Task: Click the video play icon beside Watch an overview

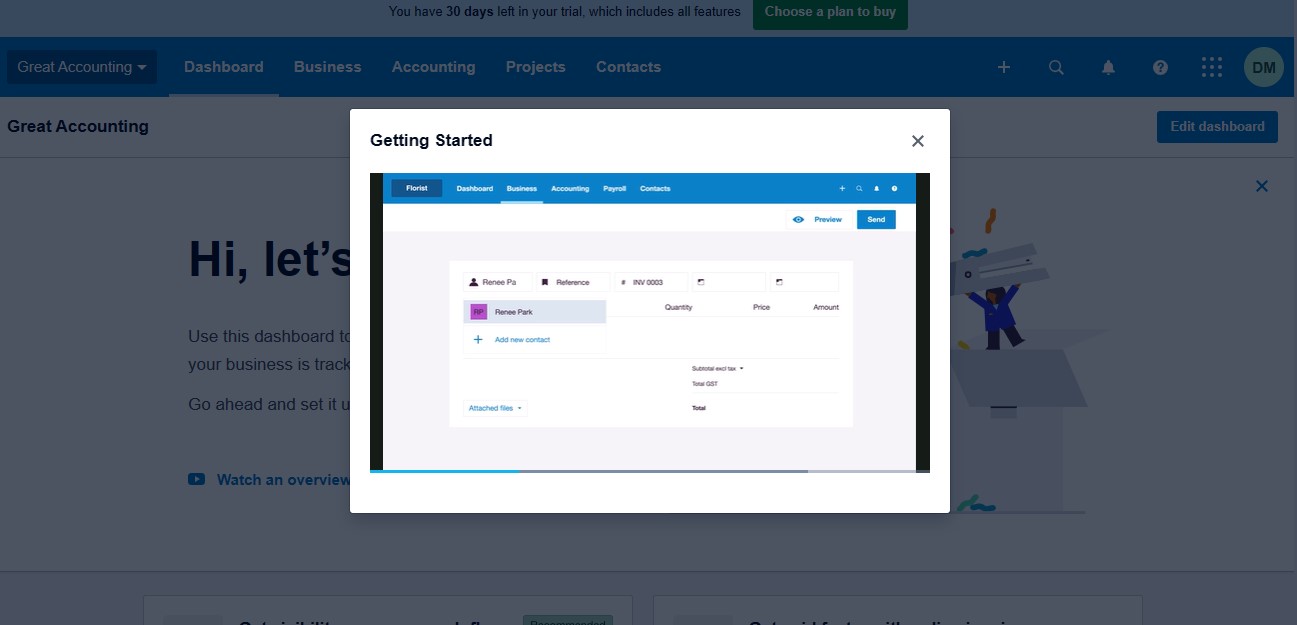Action: pos(196,479)
